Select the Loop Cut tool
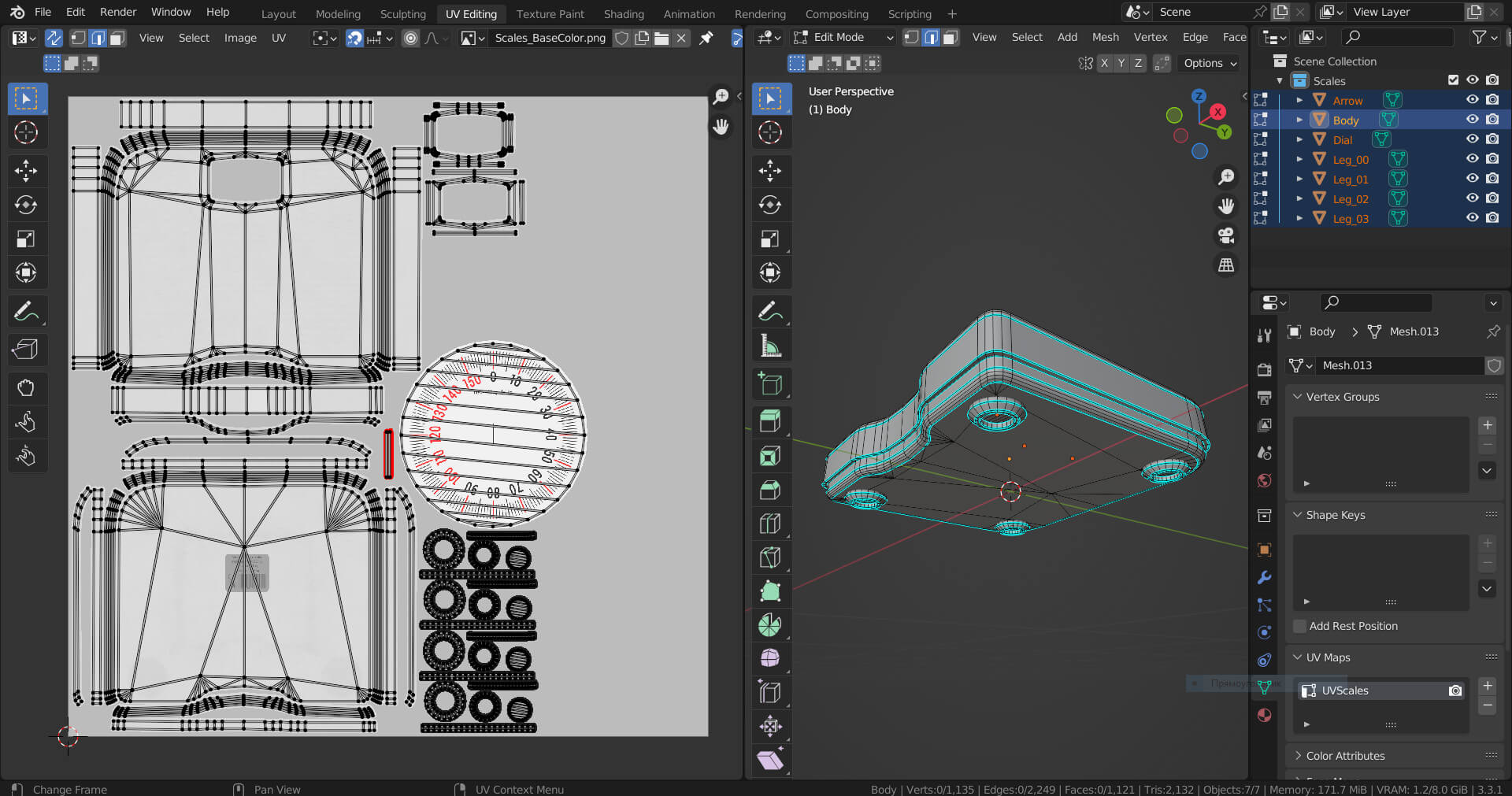Viewport: 1512px width, 796px height. pos(769,524)
